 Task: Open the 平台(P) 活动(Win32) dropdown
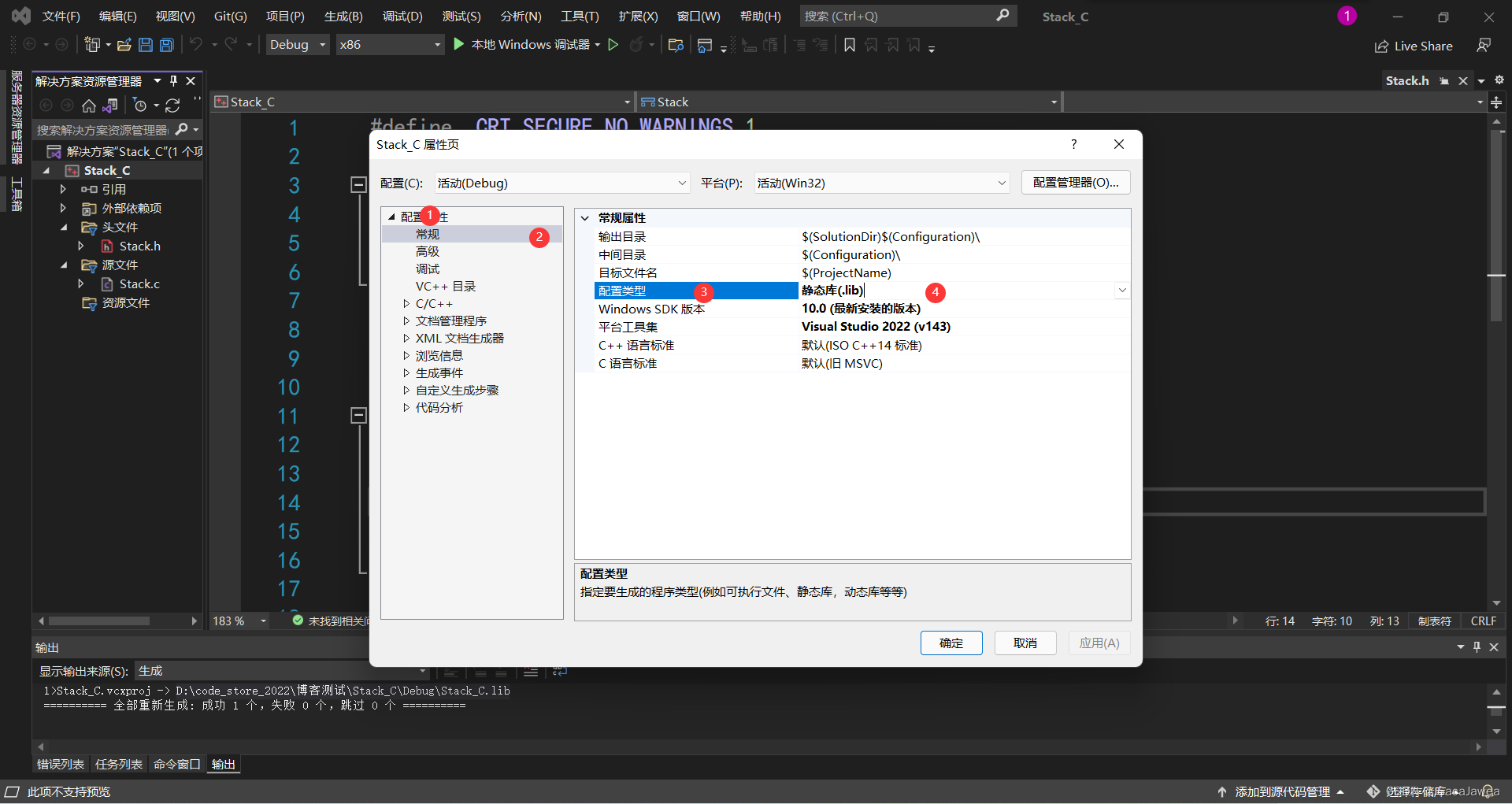[x=882, y=183]
